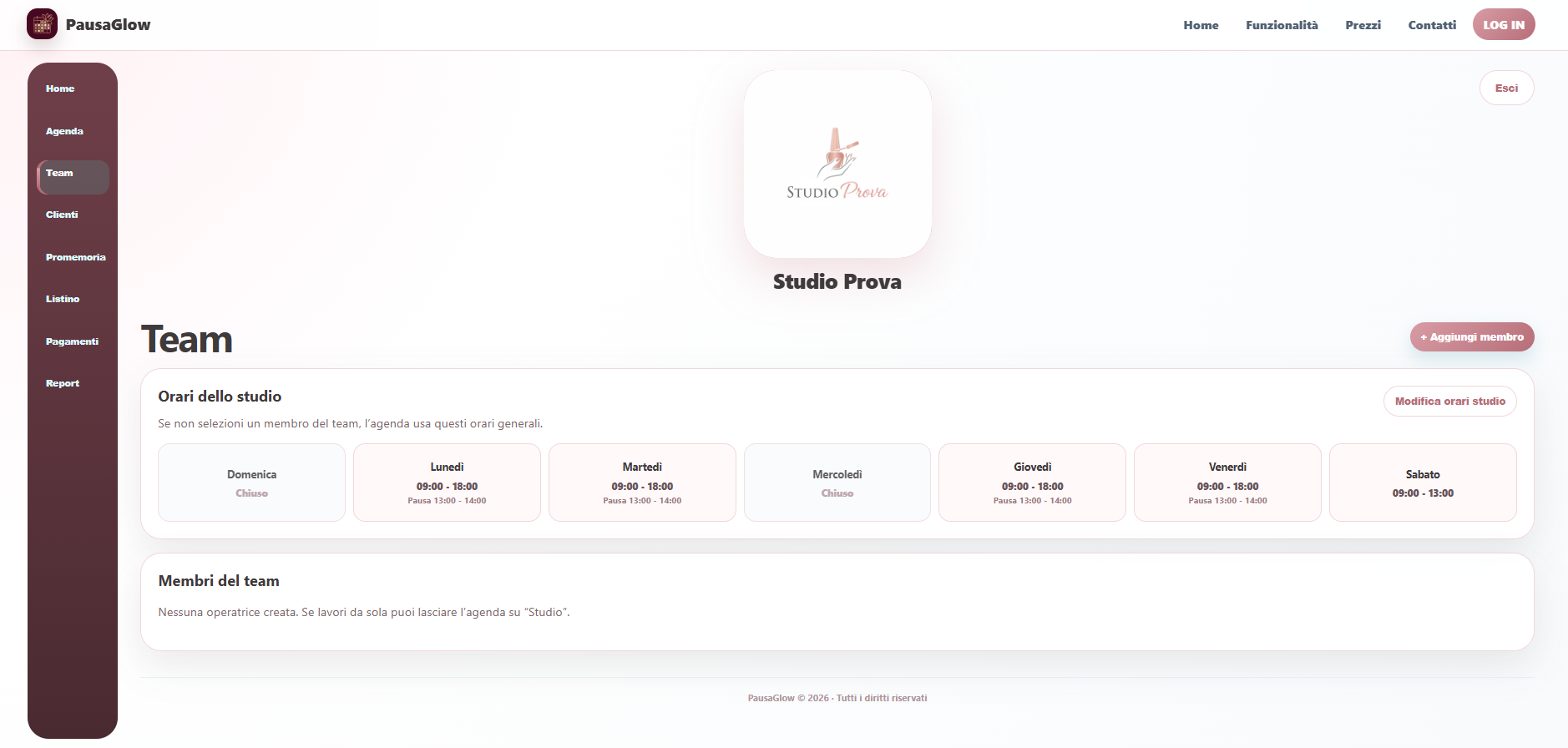Select the Giovedì hours card
This screenshot has width=1568, height=748.
(1032, 483)
